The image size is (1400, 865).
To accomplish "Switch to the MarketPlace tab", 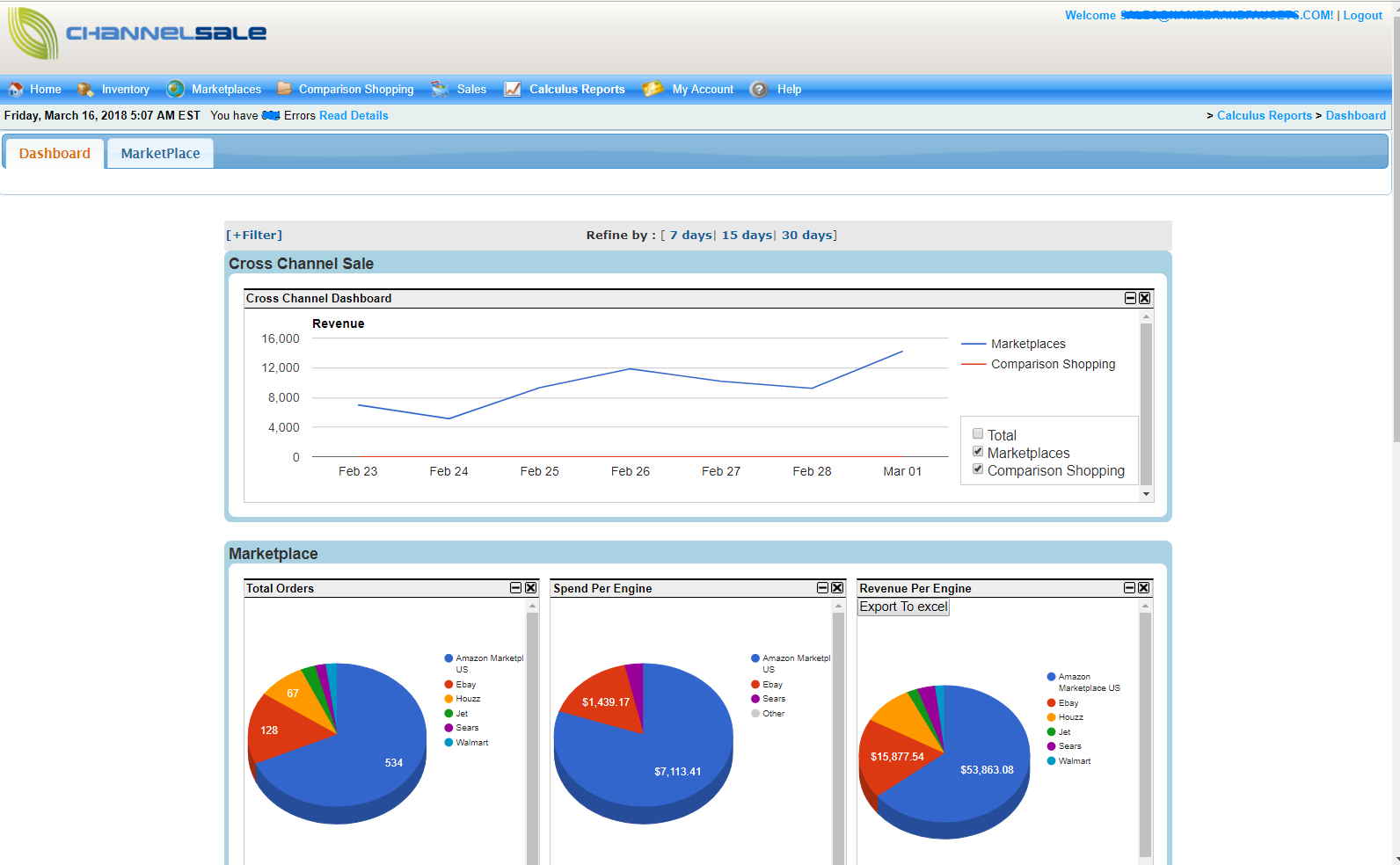I will (160, 154).
